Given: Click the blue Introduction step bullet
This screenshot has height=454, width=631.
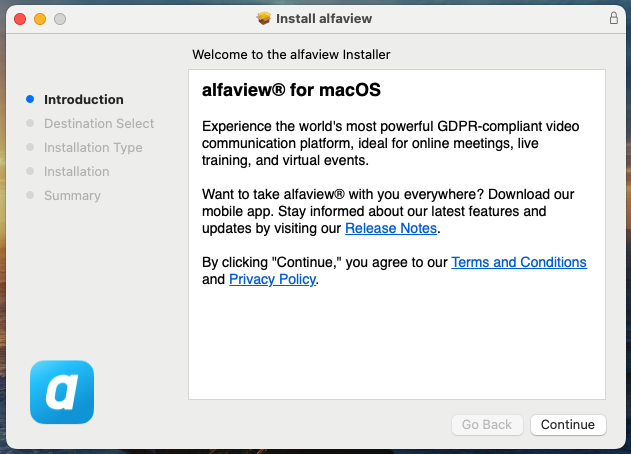Looking at the screenshot, I should 30,99.
